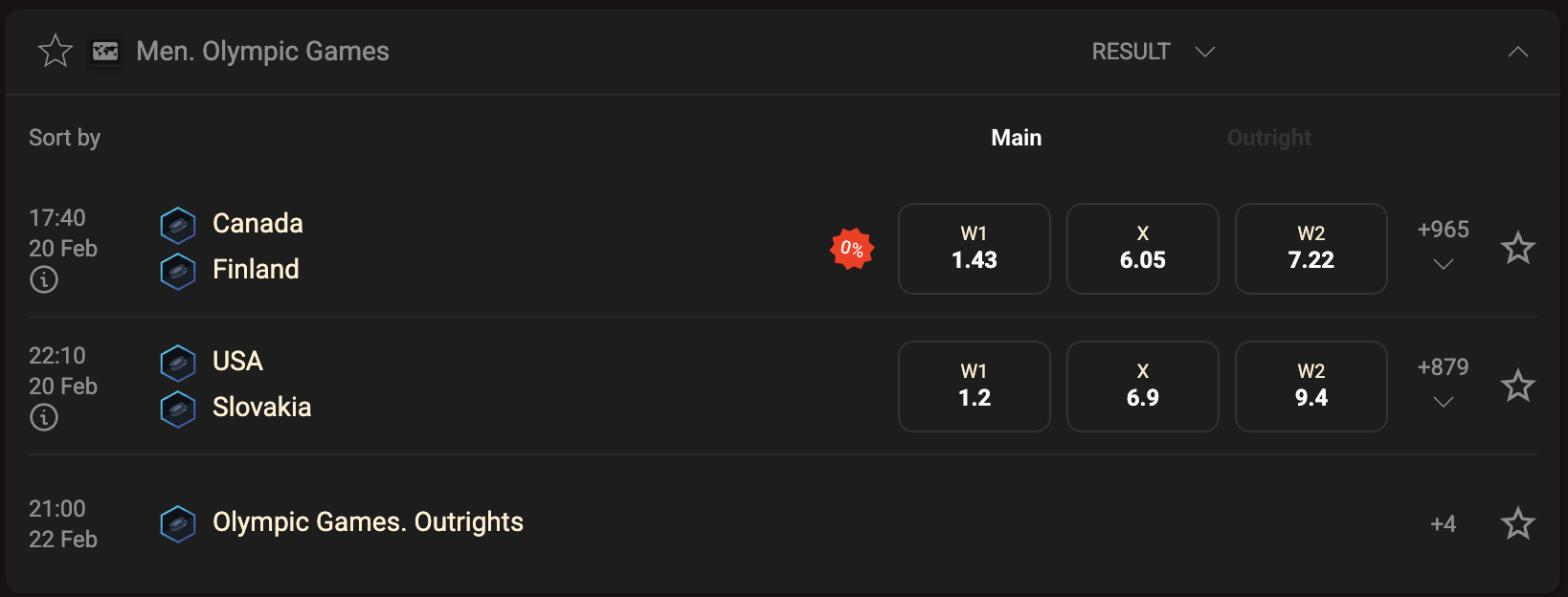
Task: Star the Canada vs Finland match
Action: [1519, 248]
